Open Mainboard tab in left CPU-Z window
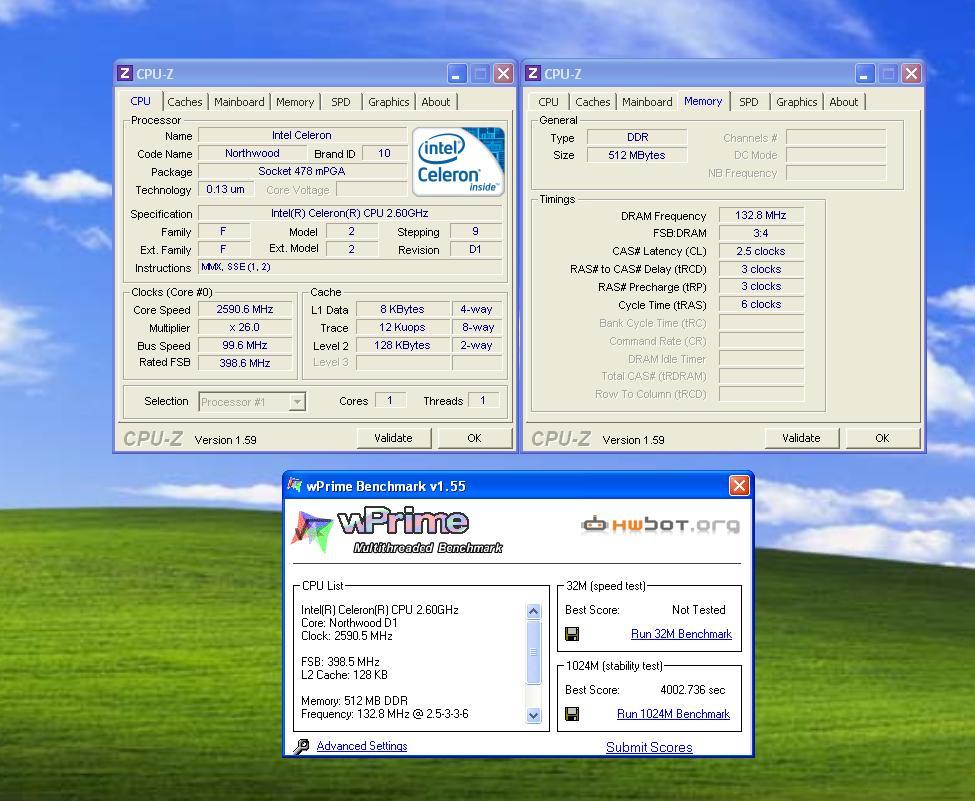The width and height of the screenshot is (975, 801). click(x=239, y=102)
